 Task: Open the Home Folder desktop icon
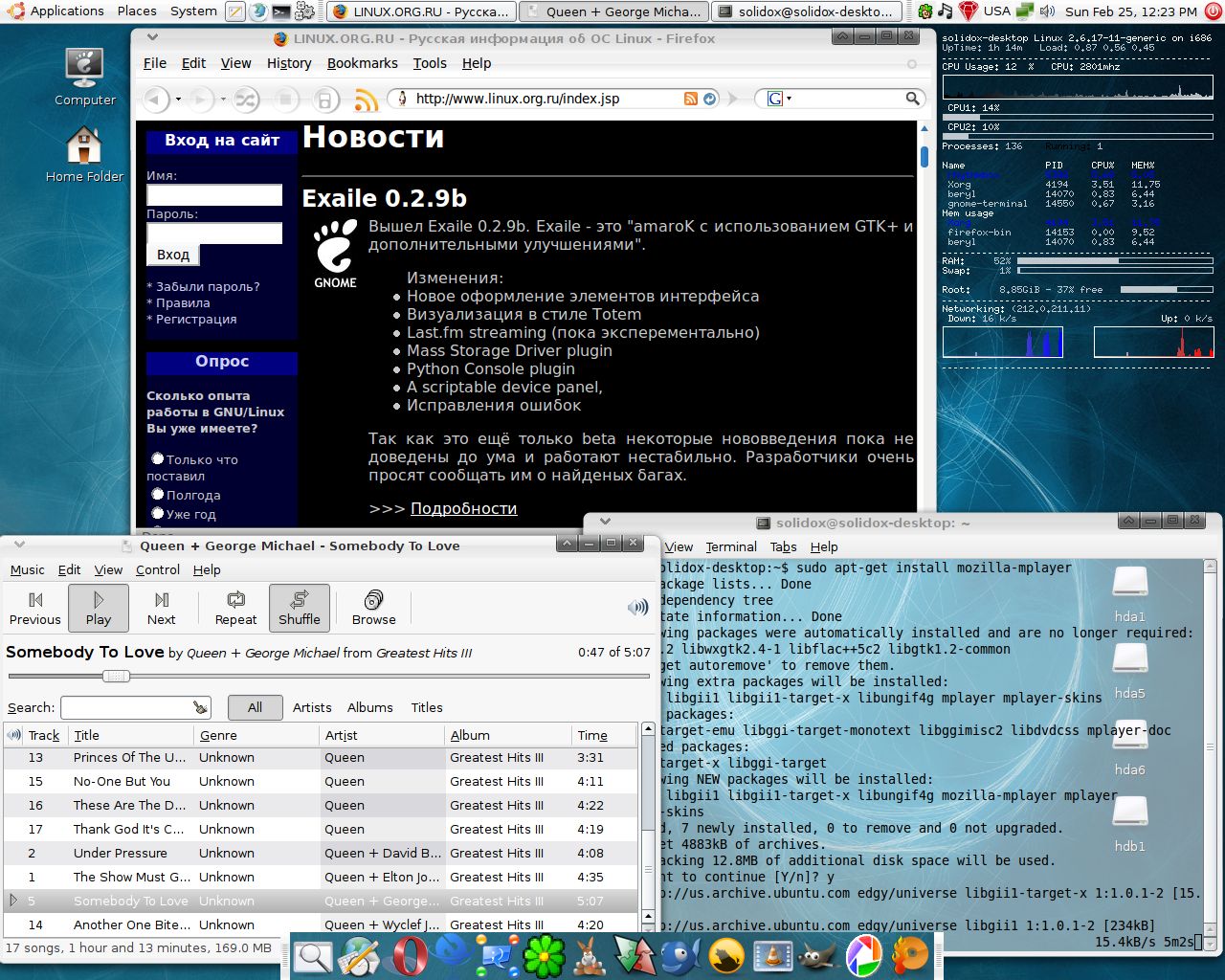[x=84, y=154]
